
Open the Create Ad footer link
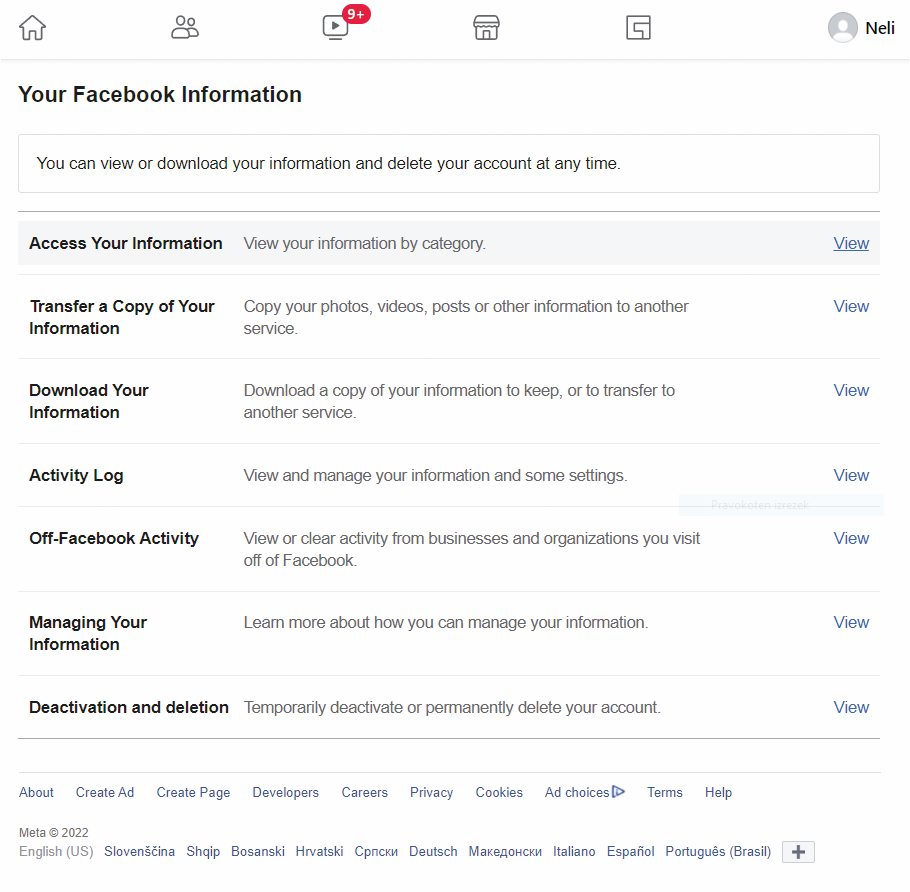[x=105, y=792]
